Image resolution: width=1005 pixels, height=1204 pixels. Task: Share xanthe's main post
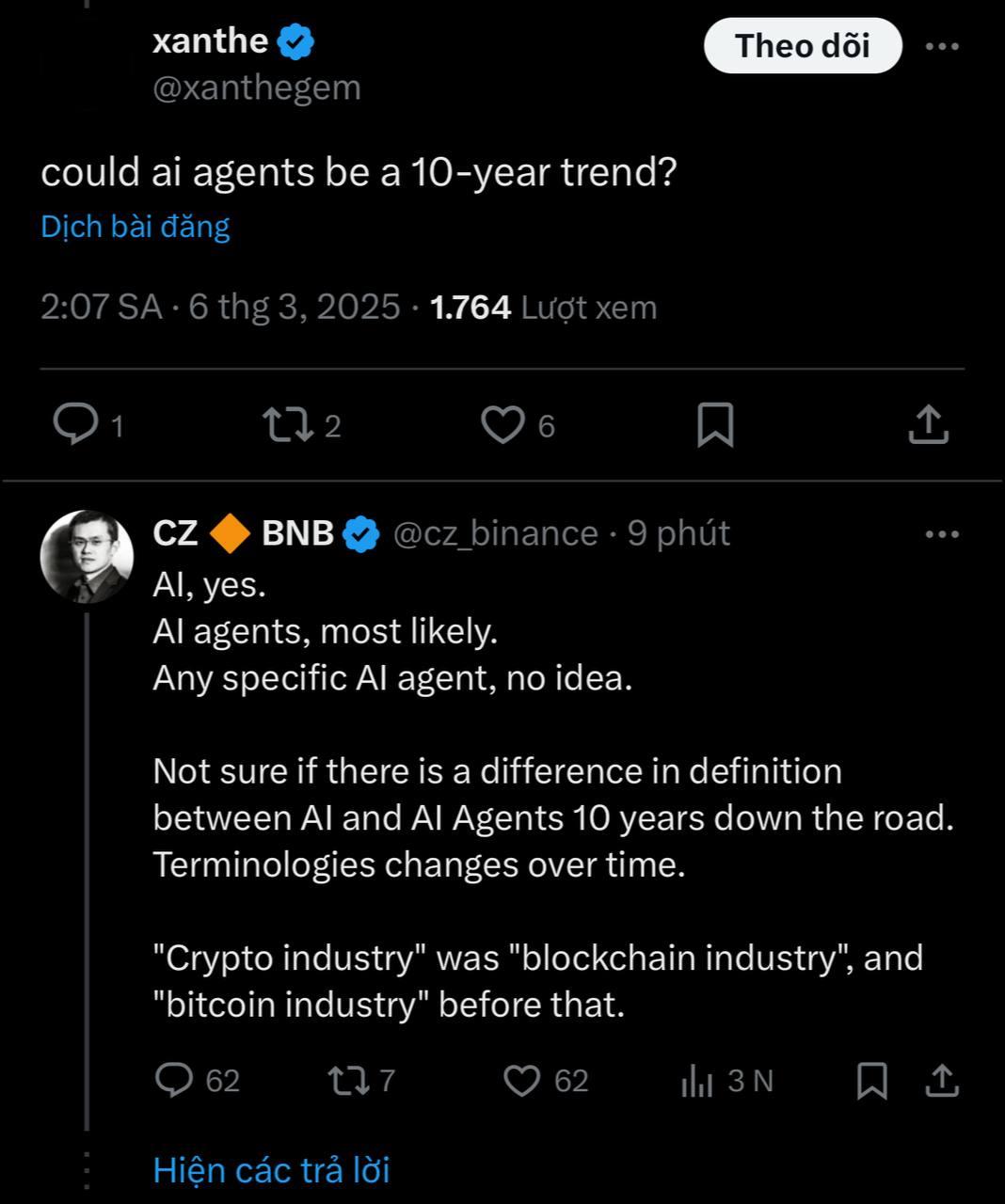click(929, 425)
